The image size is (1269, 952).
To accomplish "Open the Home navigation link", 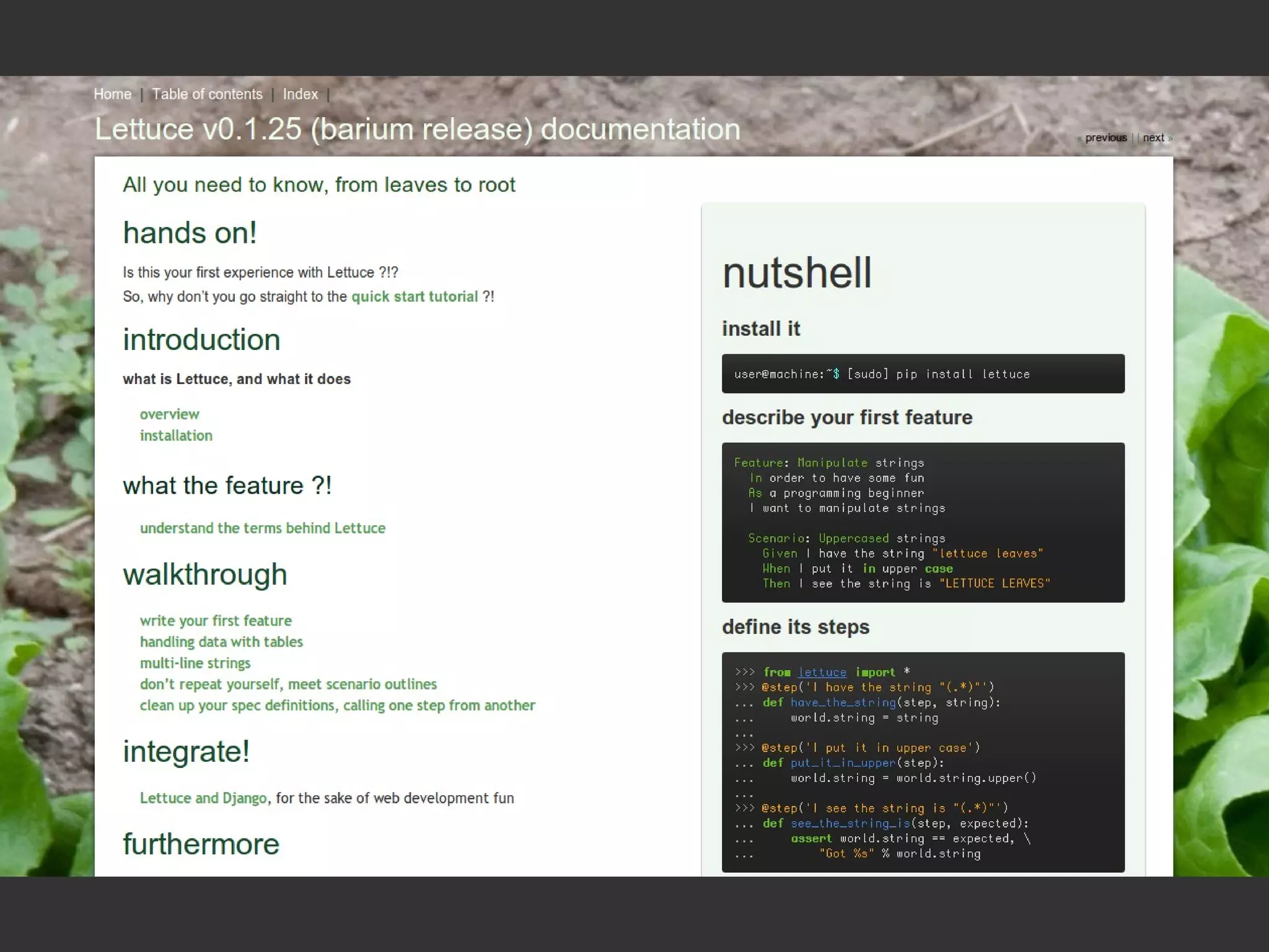I will pyautogui.click(x=112, y=94).
